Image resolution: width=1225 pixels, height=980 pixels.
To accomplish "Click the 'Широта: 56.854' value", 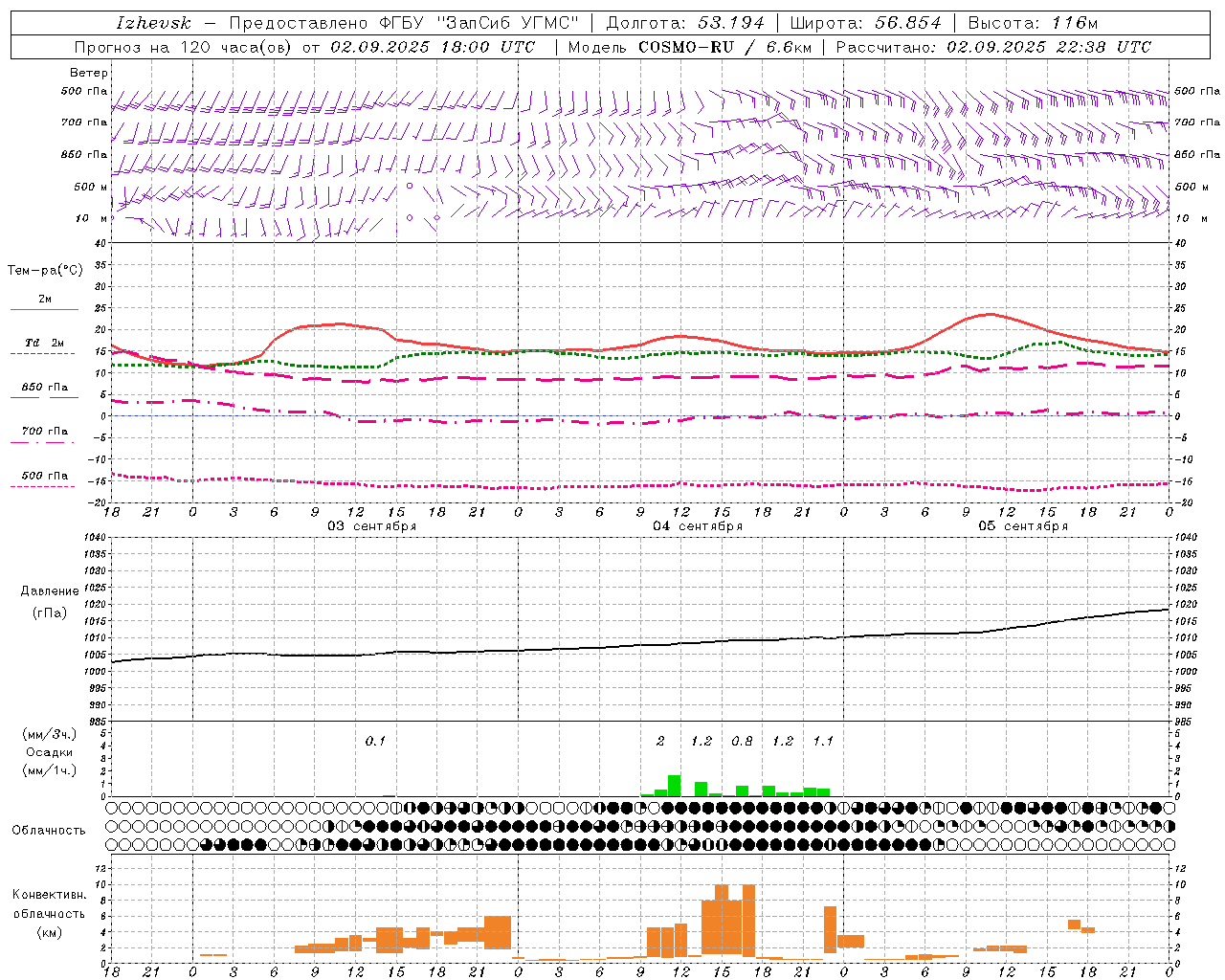I will coord(865,23).
